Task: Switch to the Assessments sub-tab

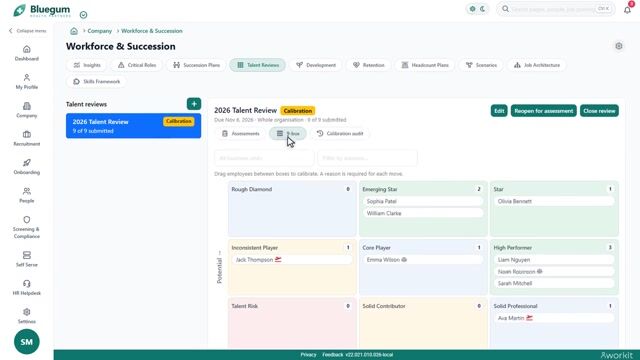Action: pos(240,133)
